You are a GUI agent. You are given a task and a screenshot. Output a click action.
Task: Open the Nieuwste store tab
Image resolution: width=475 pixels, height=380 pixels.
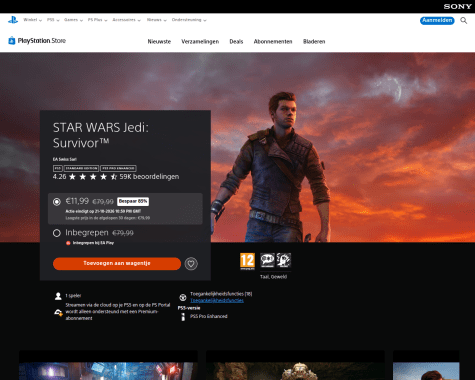click(159, 42)
